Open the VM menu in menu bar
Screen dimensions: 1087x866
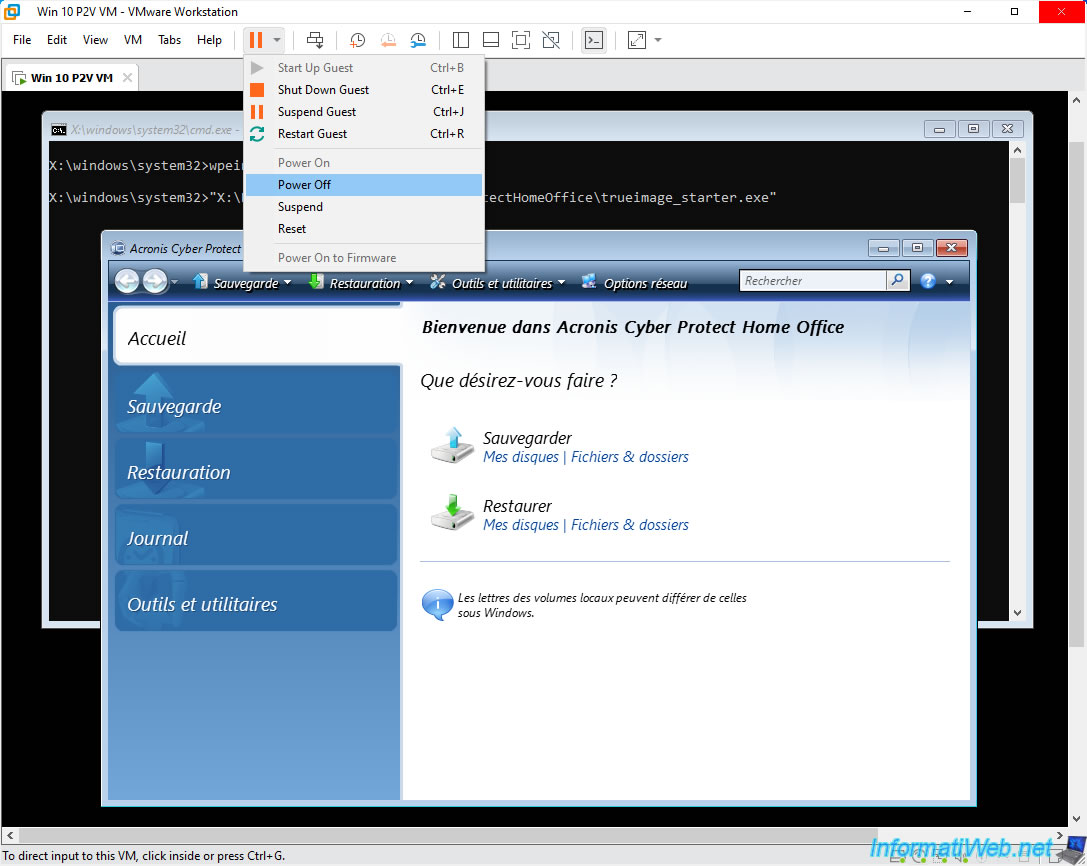tap(132, 40)
